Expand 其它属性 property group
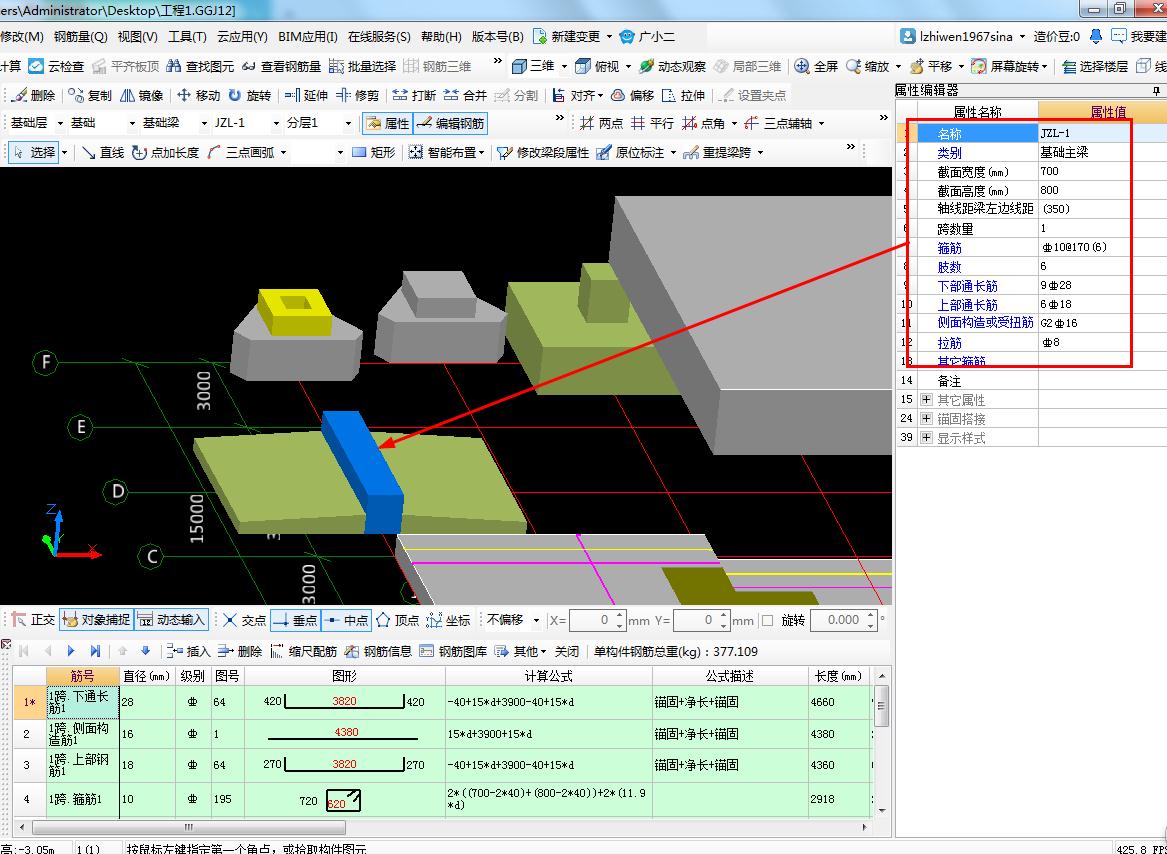Viewport: 1167px width, 854px height. (926, 400)
